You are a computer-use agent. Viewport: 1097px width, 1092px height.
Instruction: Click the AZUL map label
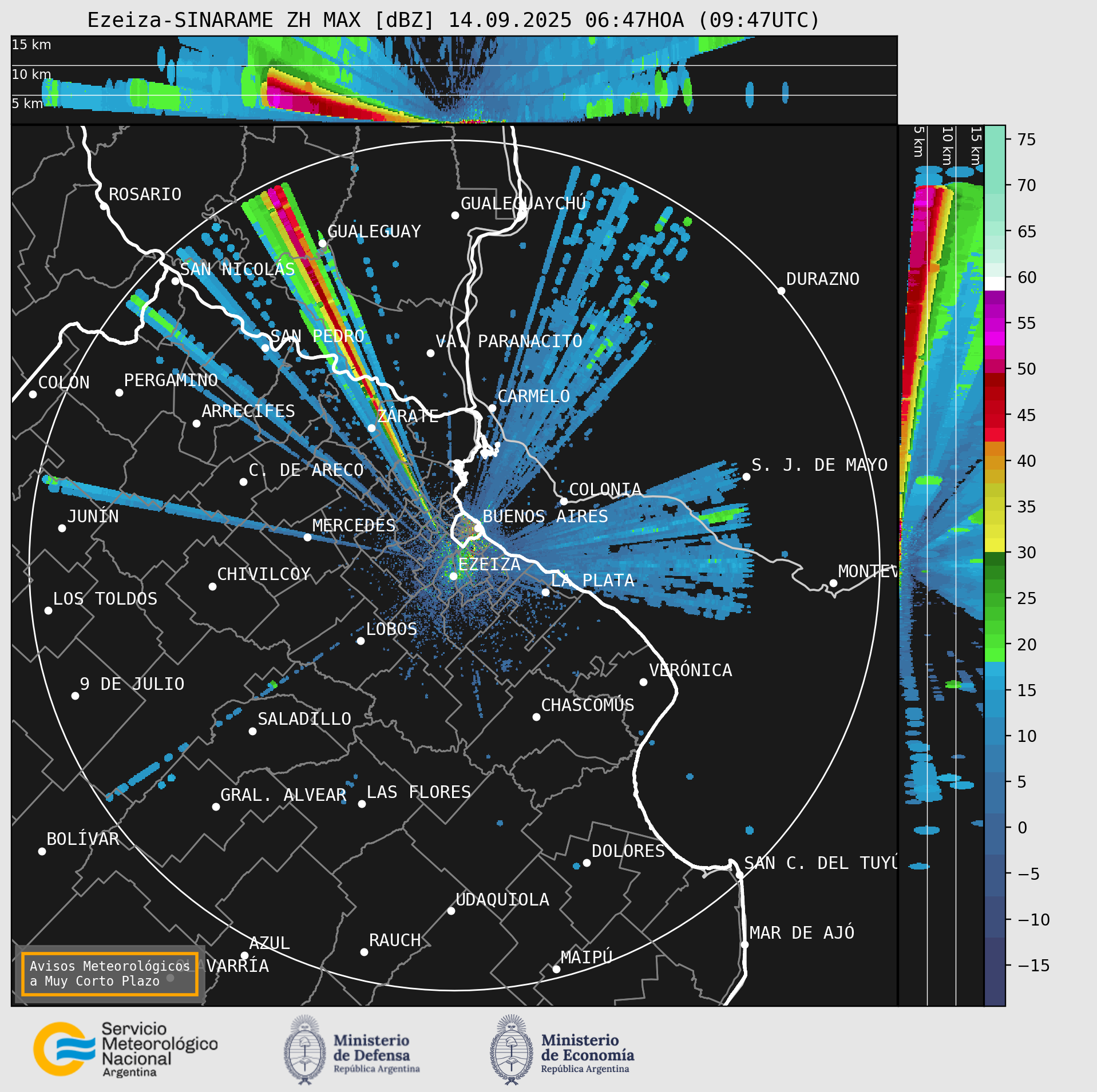270,943
